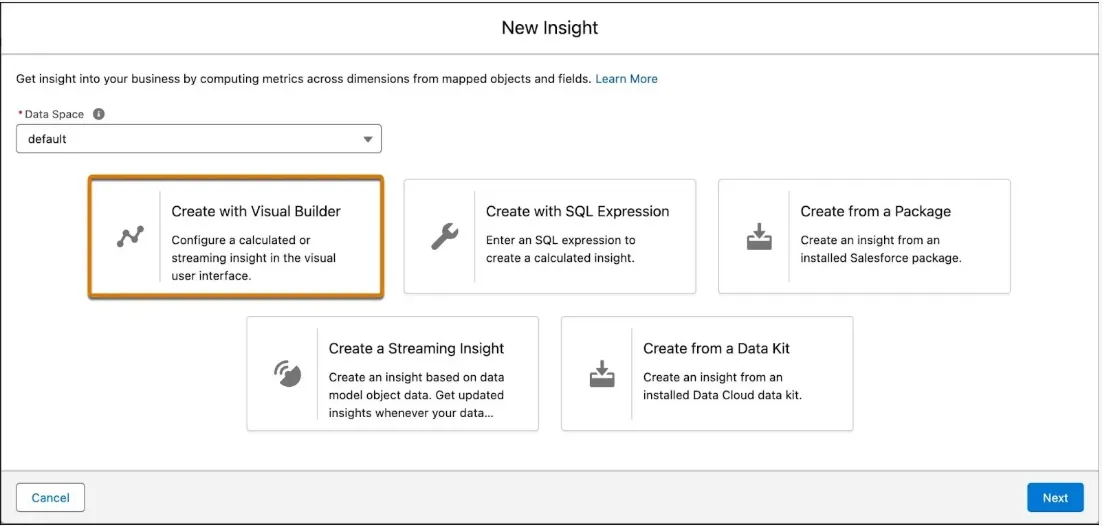
Task: Click the New Insight dialog heading
Action: pos(550,28)
